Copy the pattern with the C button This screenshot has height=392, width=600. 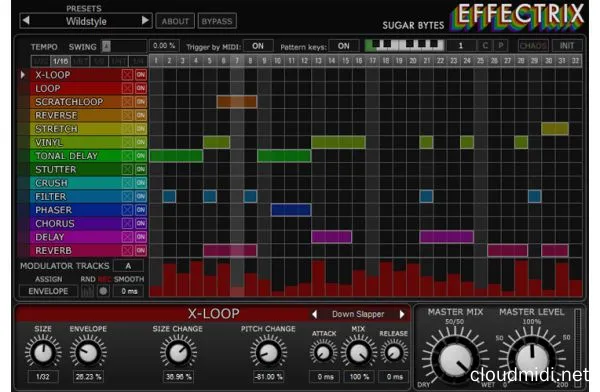(x=485, y=46)
